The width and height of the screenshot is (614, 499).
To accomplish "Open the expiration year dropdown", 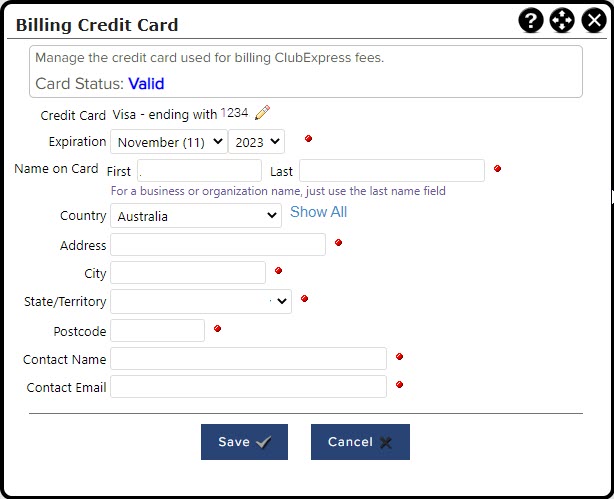I will point(257,142).
